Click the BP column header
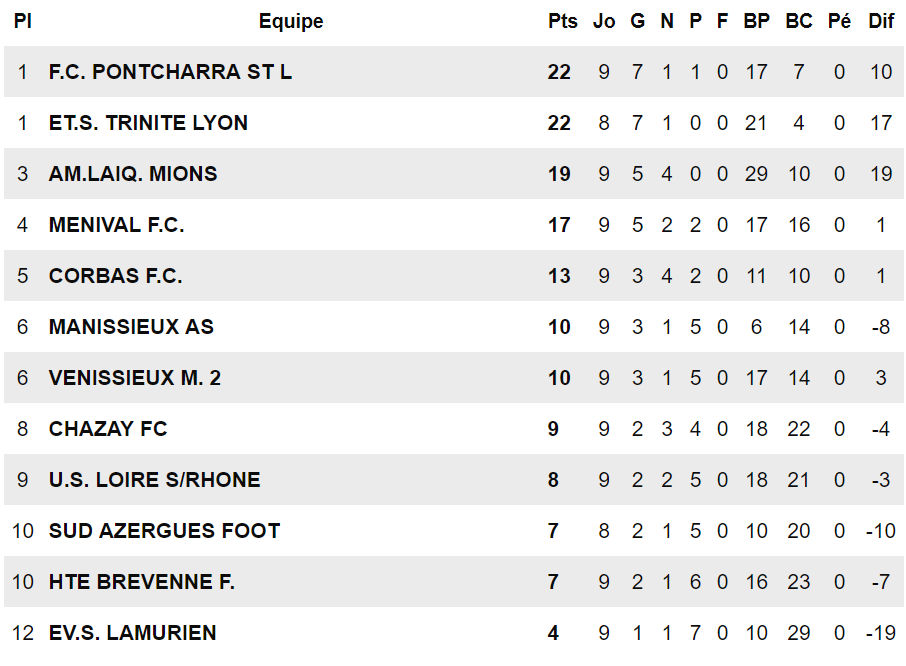 point(757,21)
